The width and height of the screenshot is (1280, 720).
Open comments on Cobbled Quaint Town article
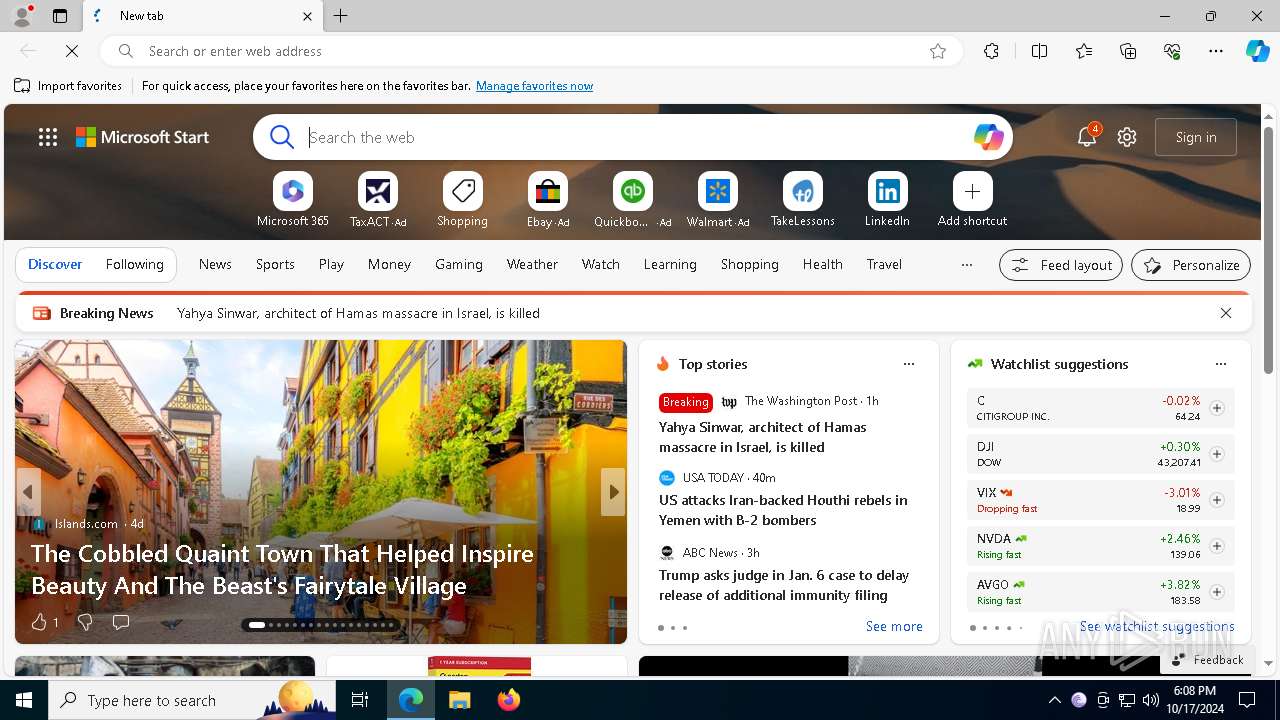tap(121, 622)
